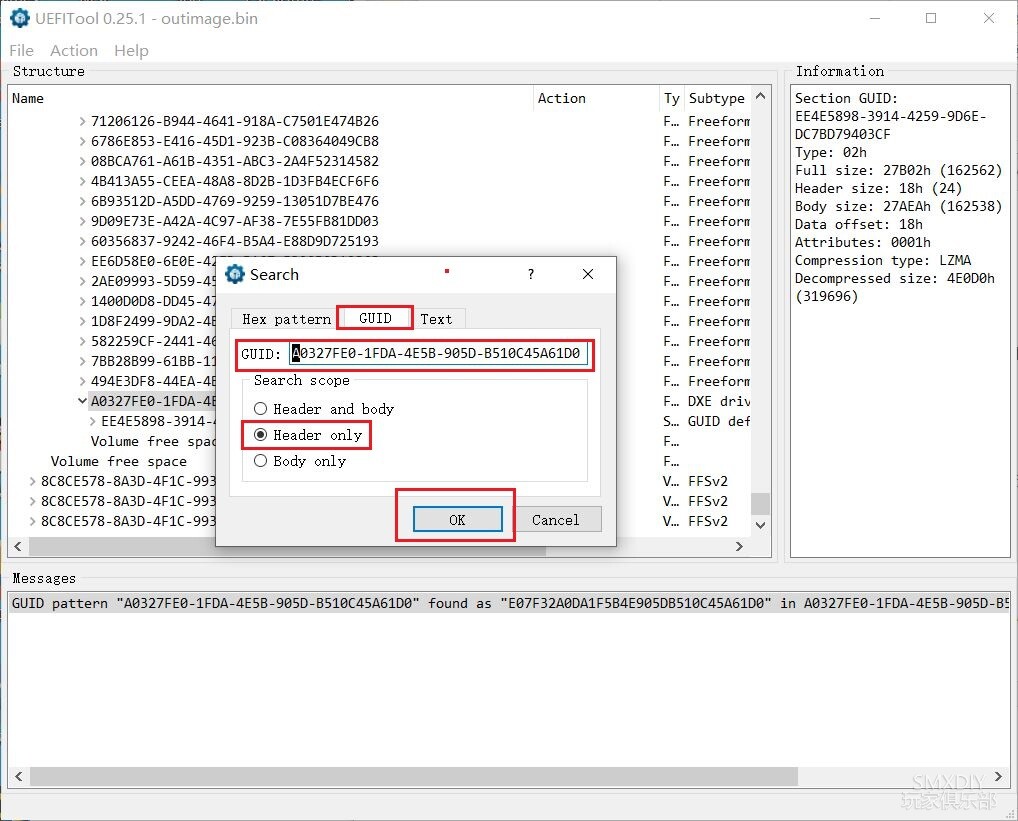The width and height of the screenshot is (1018, 821).
Task: Click the Messages panel horizontal scrollbar thumb
Action: [x=414, y=776]
